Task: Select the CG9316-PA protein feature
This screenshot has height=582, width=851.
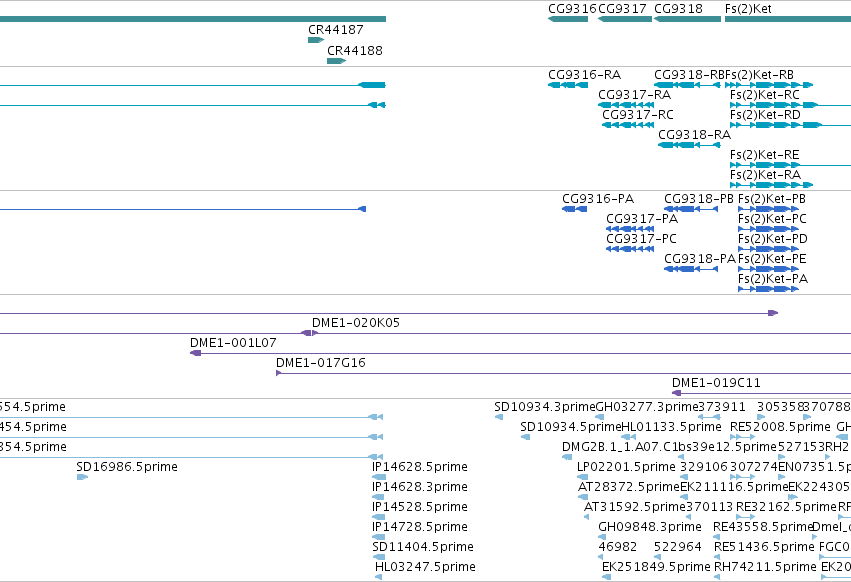Action: (574, 209)
